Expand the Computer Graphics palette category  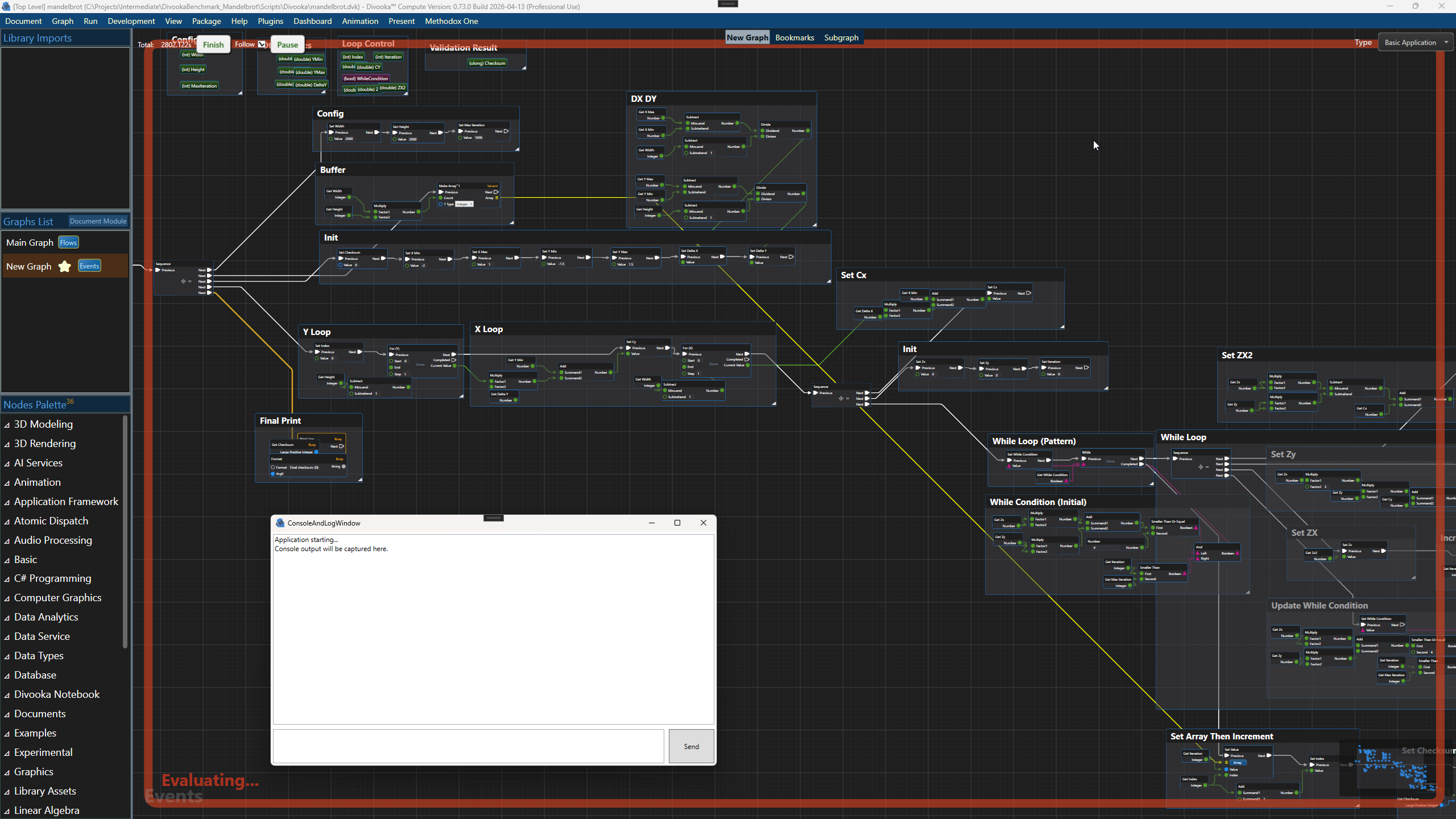[7, 598]
